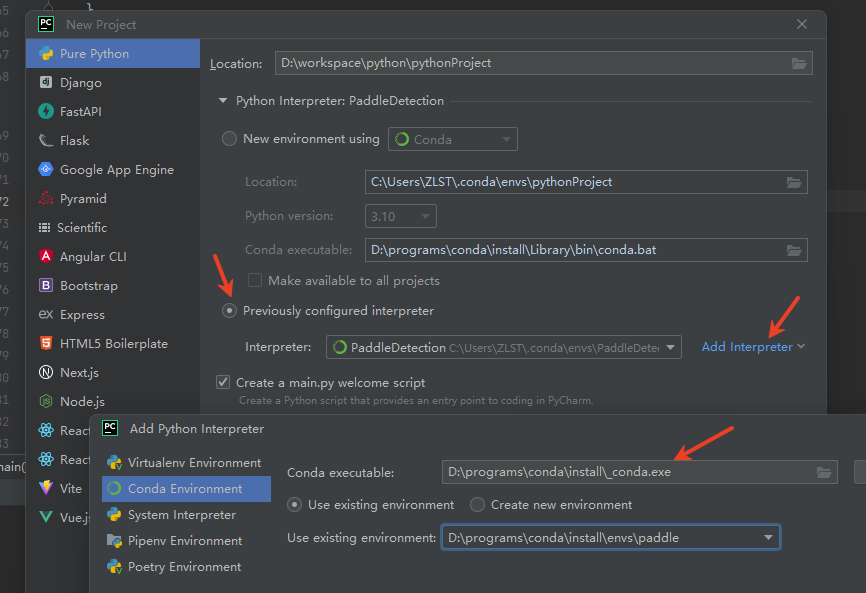This screenshot has width=866, height=593.
Task: Click the Poetry Environment icon
Action: tap(114, 566)
